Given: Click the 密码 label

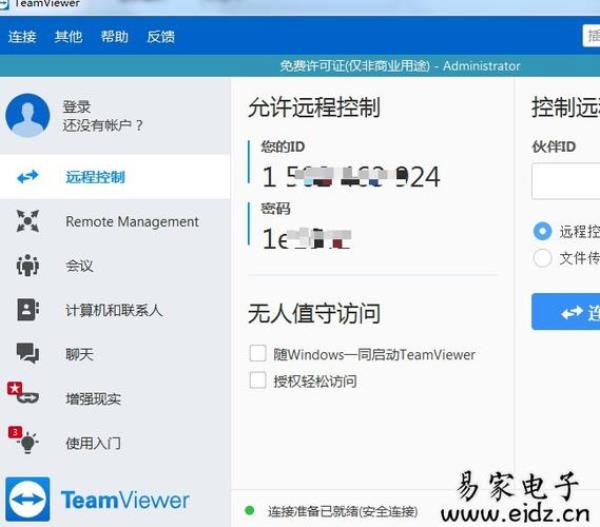Looking at the screenshot, I should (276, 209).
